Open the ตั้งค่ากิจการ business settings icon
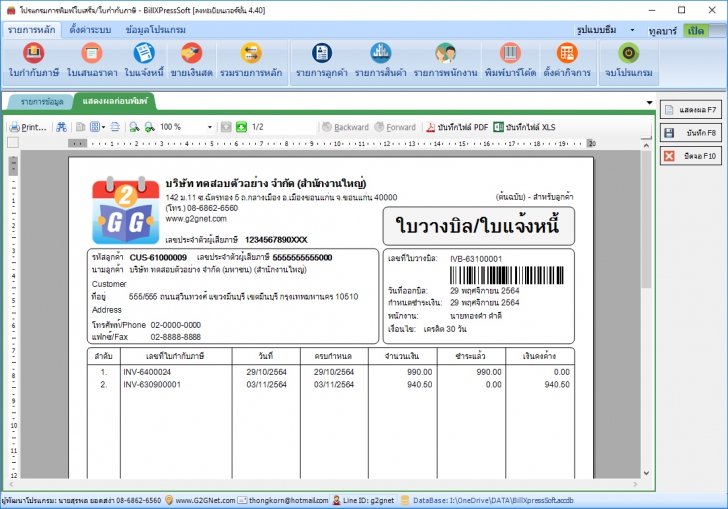Viewport: 728px width, 509px height. point(567,60)
